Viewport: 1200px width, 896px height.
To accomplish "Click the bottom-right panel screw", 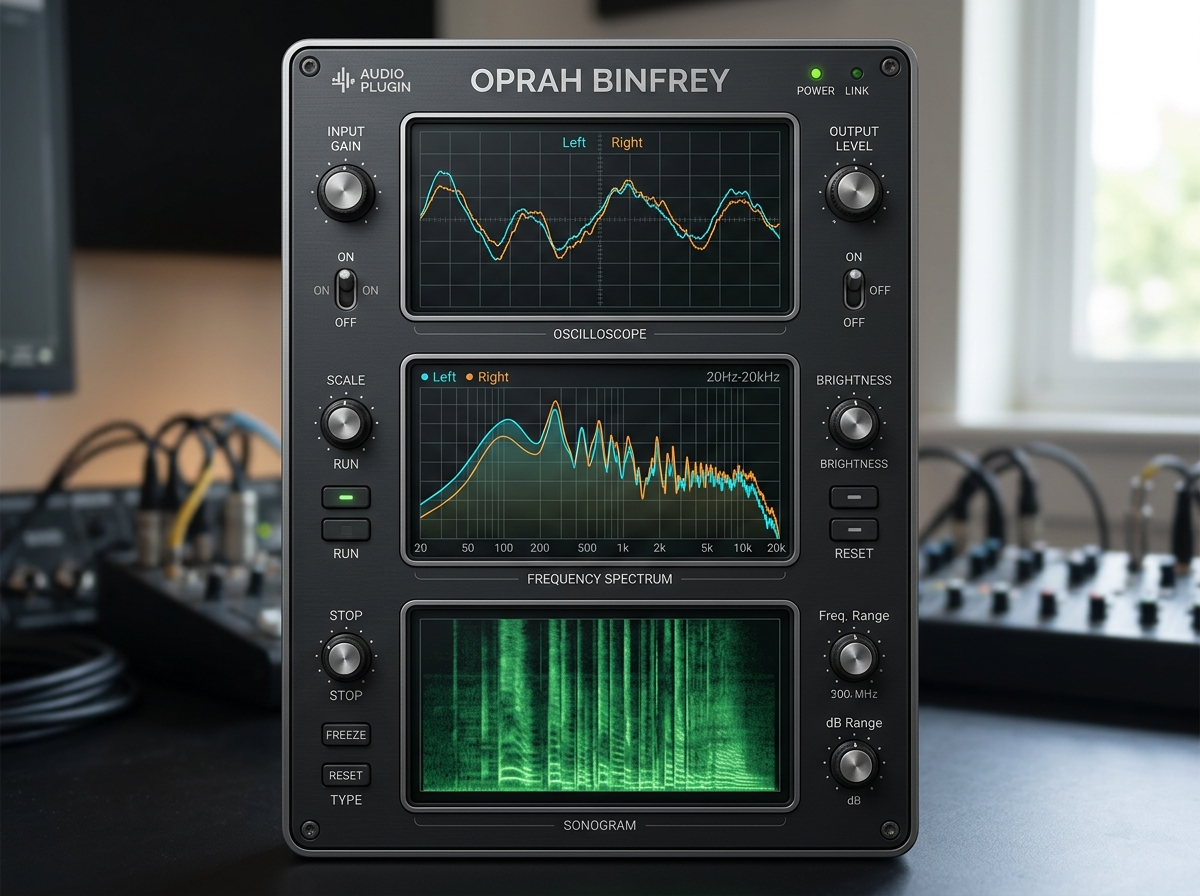I will pos(890,828).
